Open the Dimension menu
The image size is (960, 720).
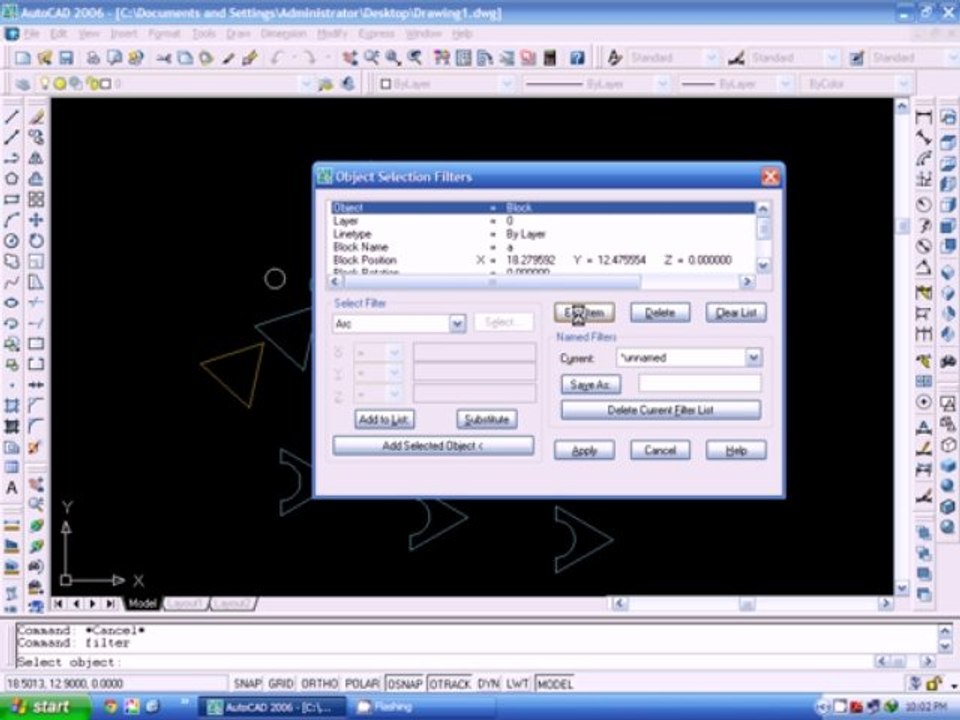(x=283, y=34)
